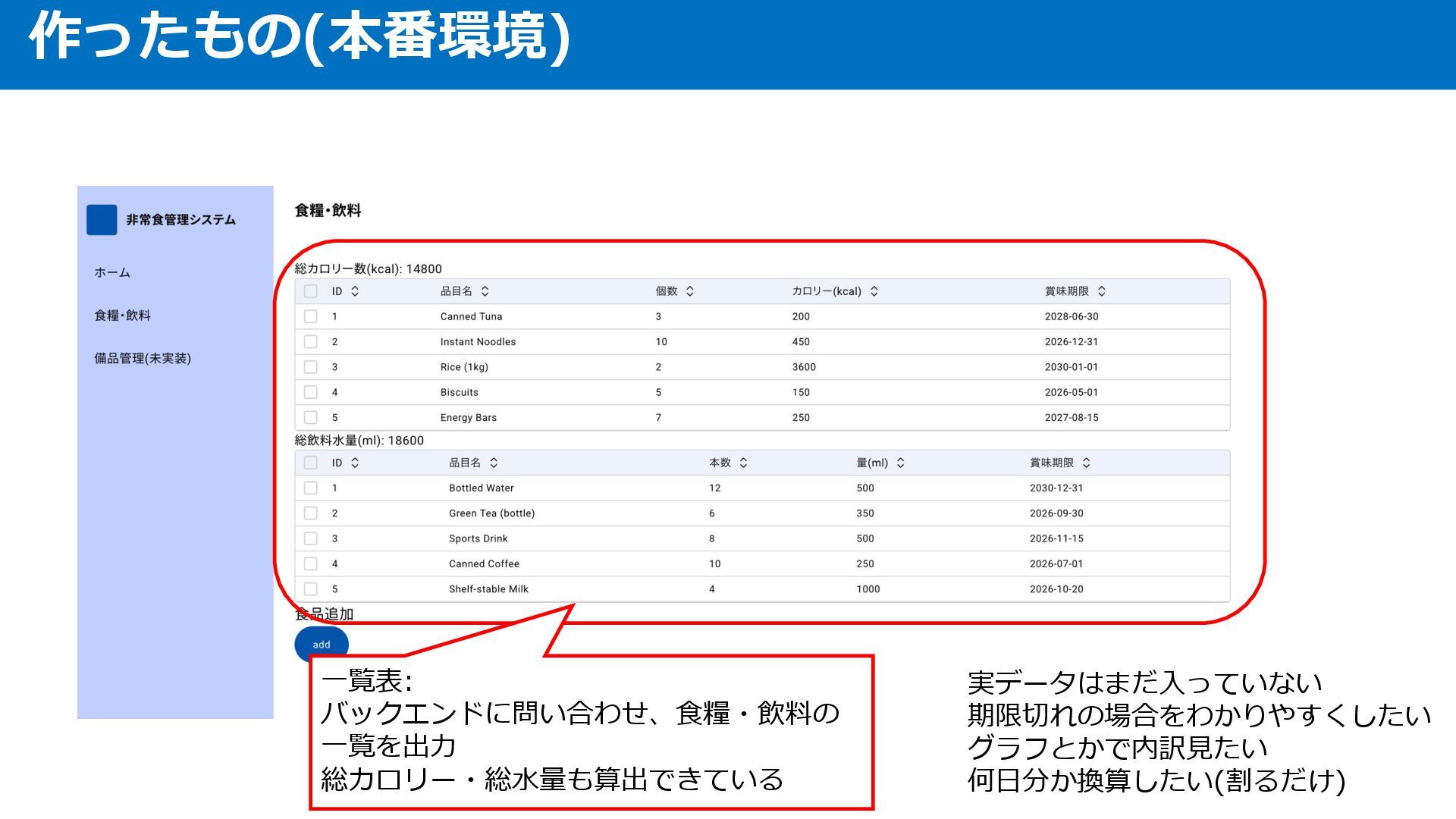
Task: Open ホーム in the sidebar
Action: 112,272
